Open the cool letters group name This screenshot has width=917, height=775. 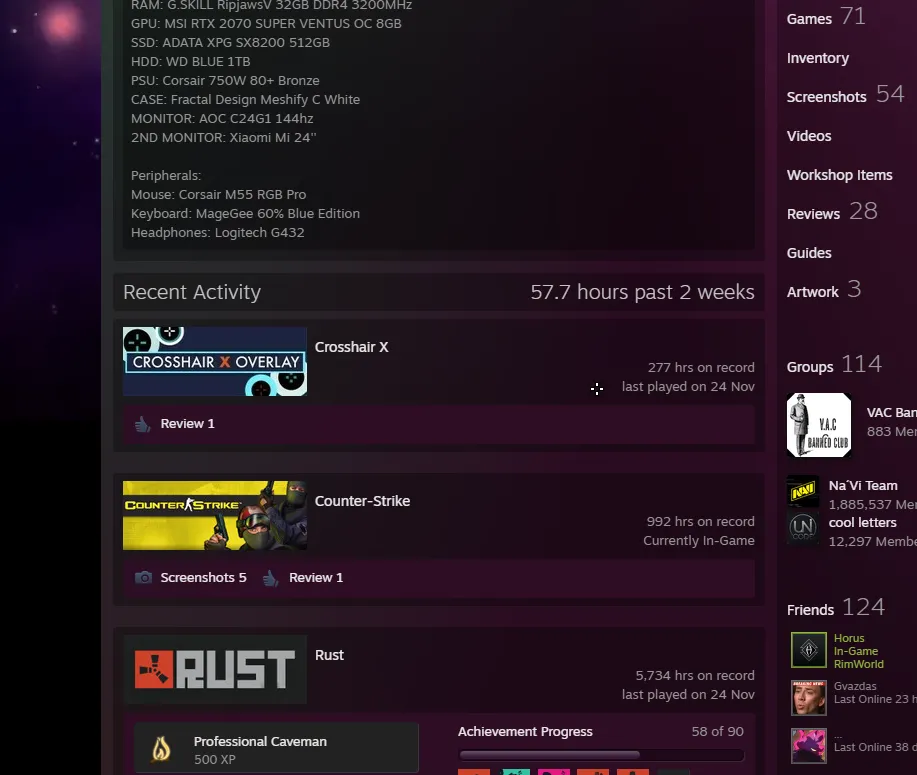click(863, 522)
